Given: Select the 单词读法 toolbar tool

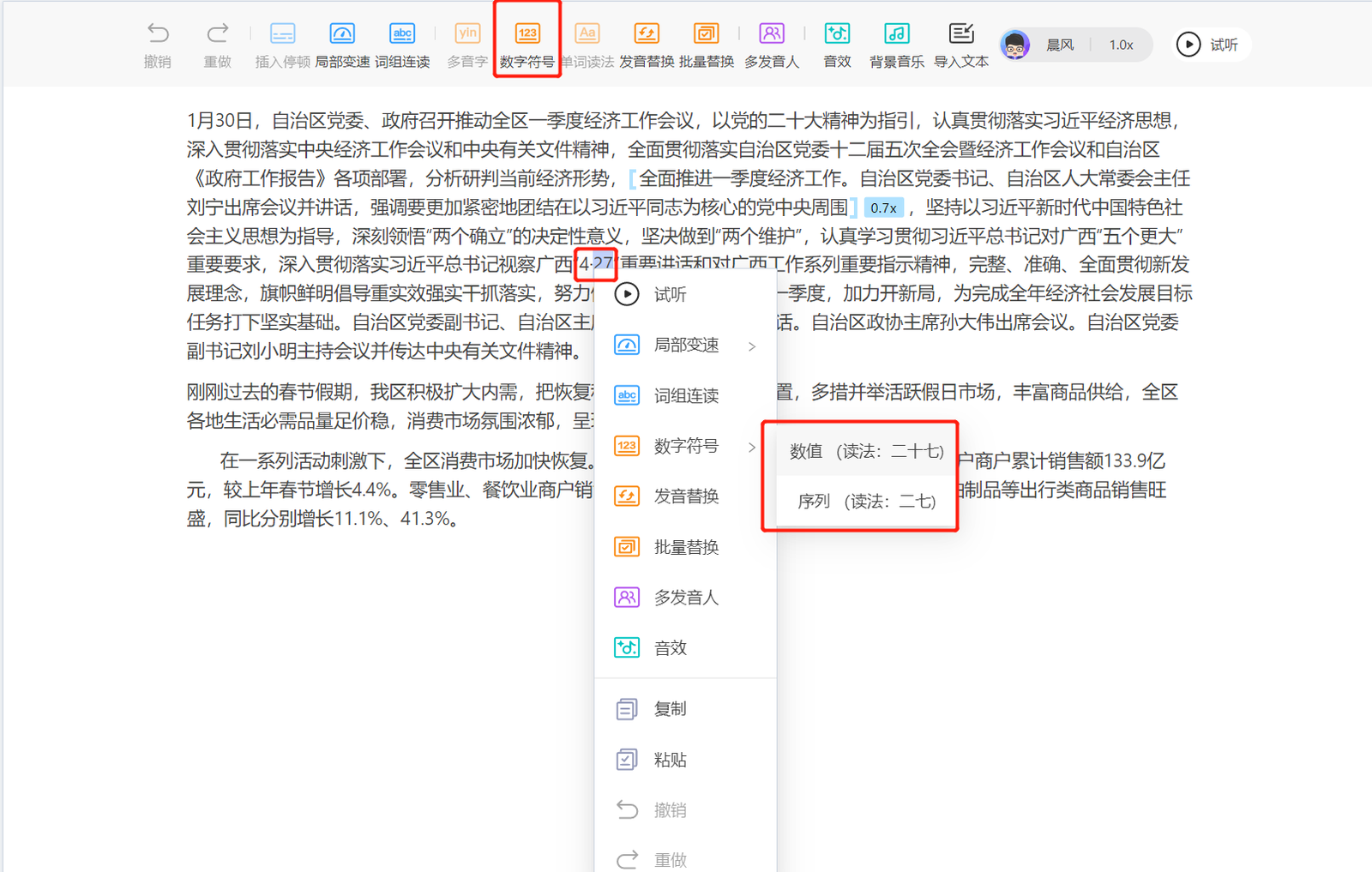Looking at the screenshot, I should coord(587,45).
